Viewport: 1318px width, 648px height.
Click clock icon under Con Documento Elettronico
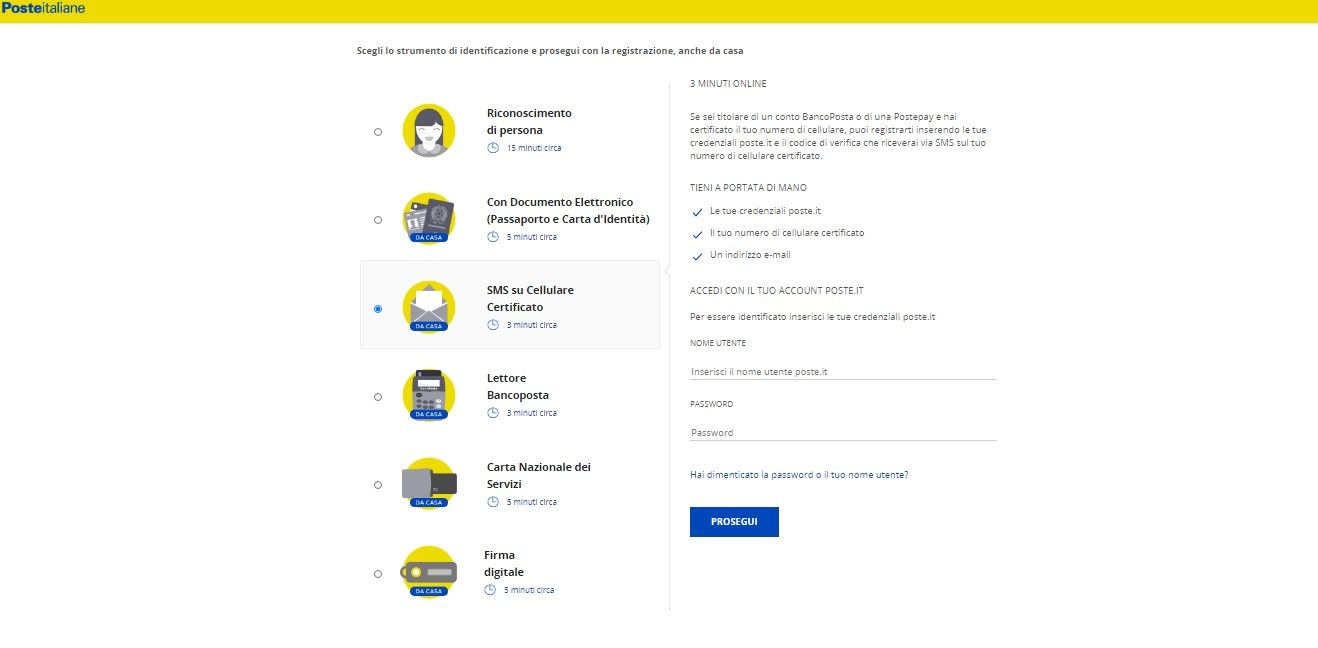[493, 237]
